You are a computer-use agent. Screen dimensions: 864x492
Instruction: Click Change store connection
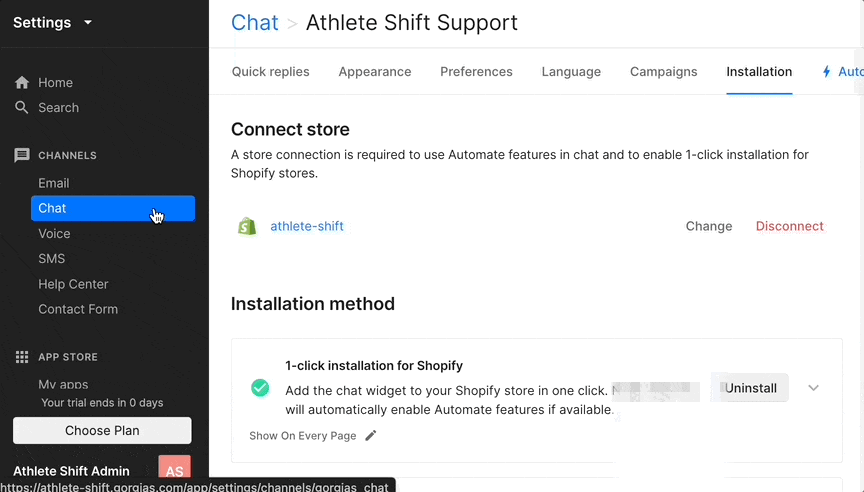coord(709,226)
